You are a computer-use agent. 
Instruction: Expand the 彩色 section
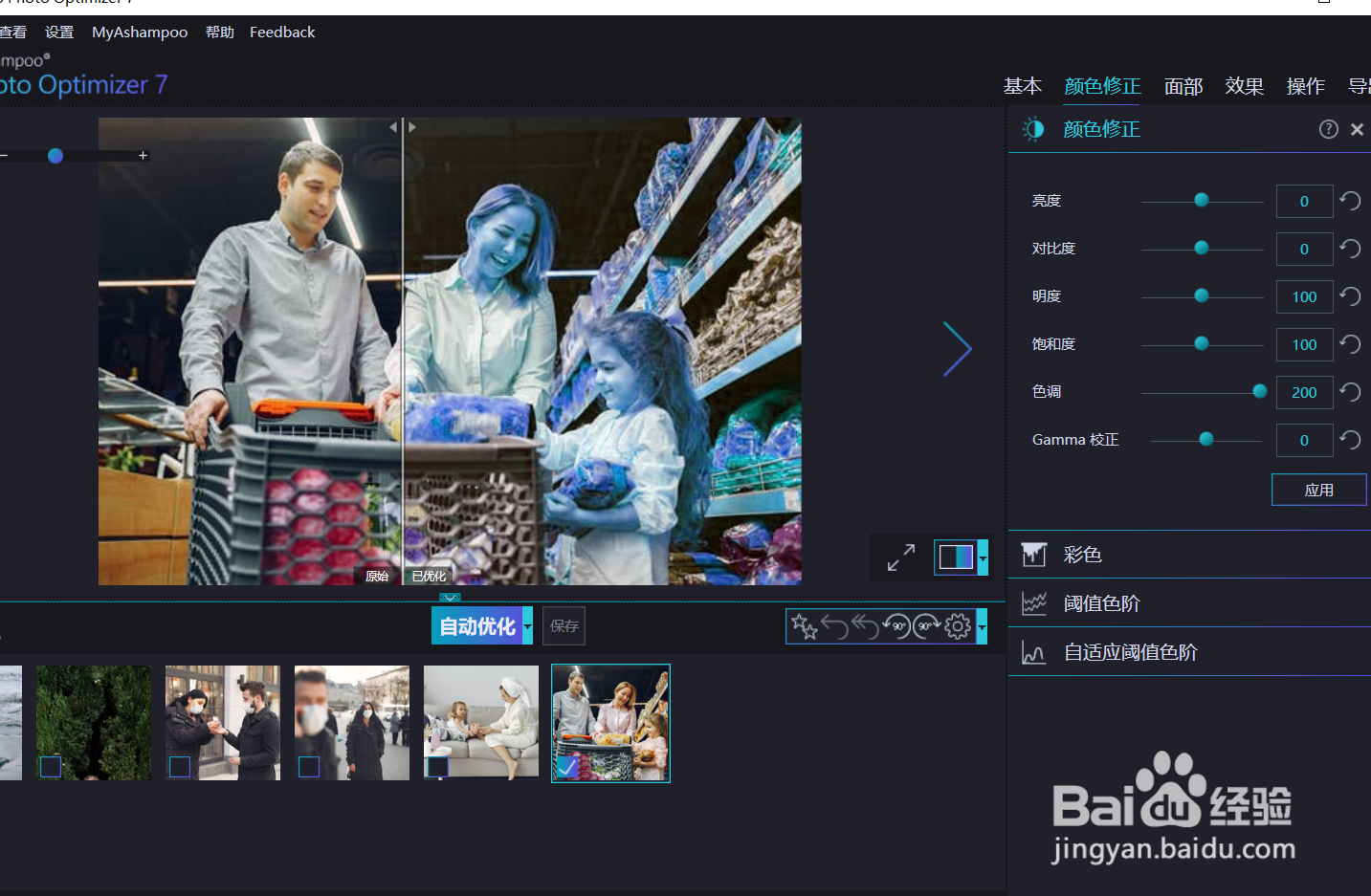(x=1189, y=555)
